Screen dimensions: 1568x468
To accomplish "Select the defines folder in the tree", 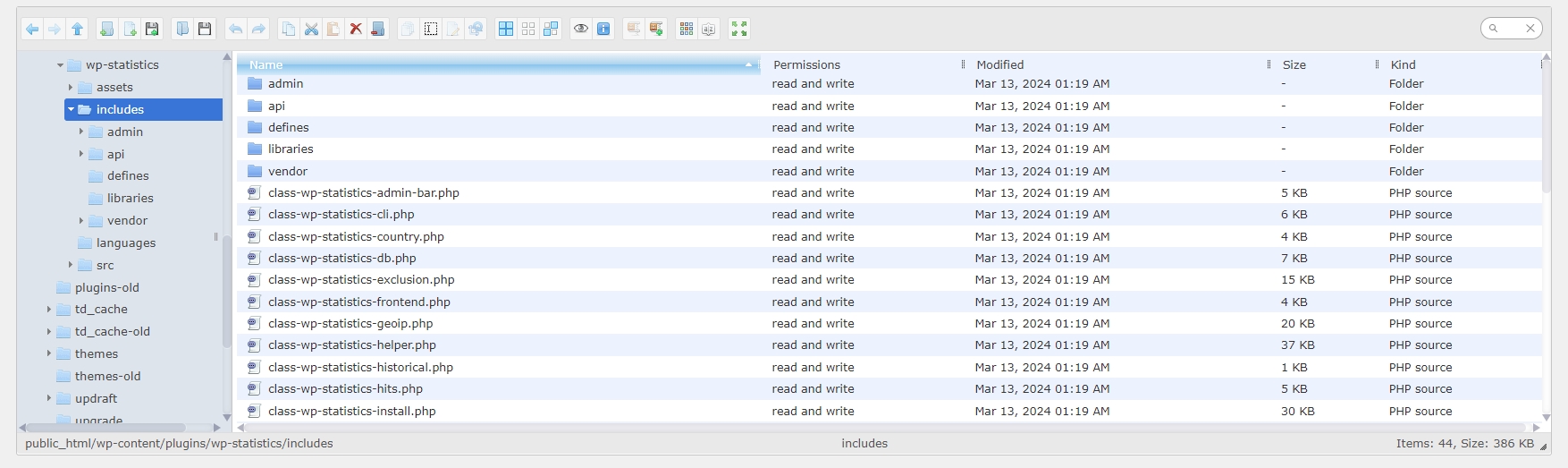I will tap(119, 176).
